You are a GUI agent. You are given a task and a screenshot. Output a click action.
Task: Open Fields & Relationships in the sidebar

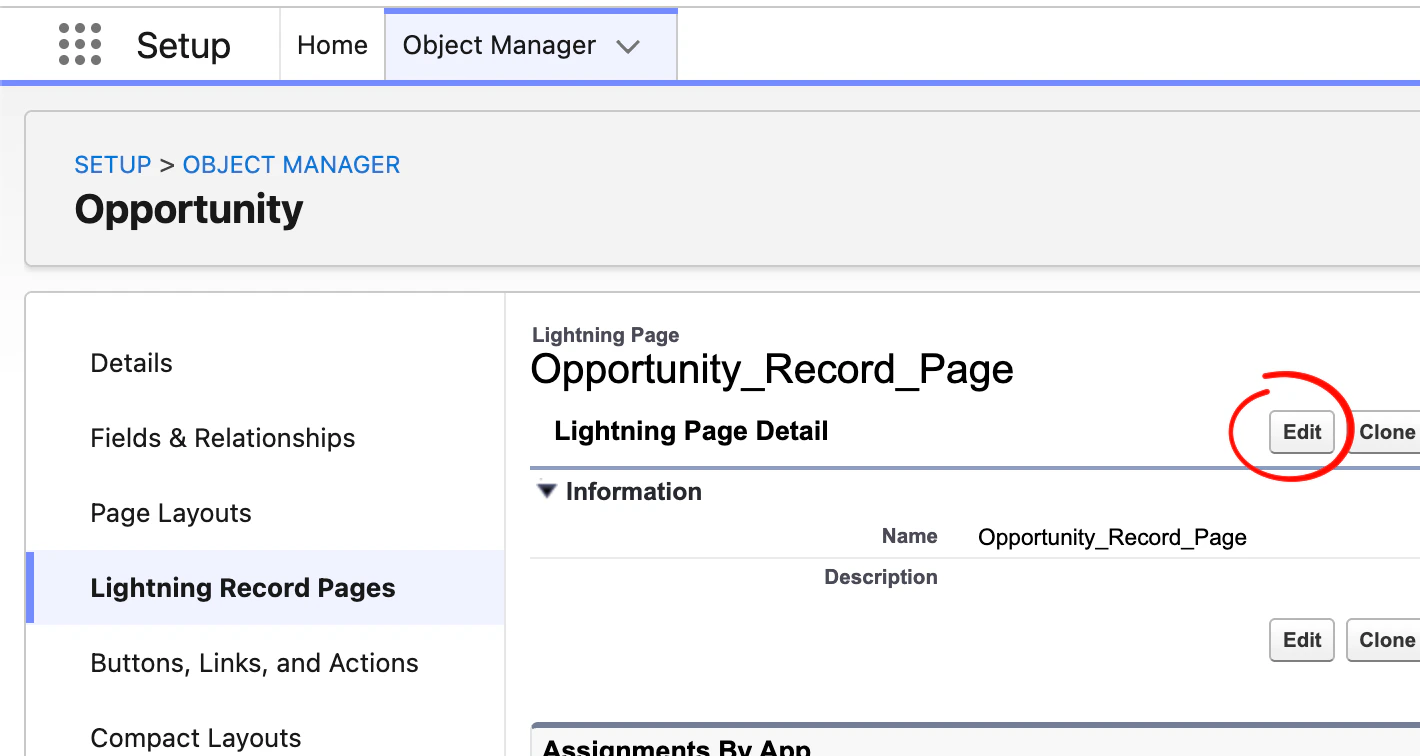(x=223, y=438)
